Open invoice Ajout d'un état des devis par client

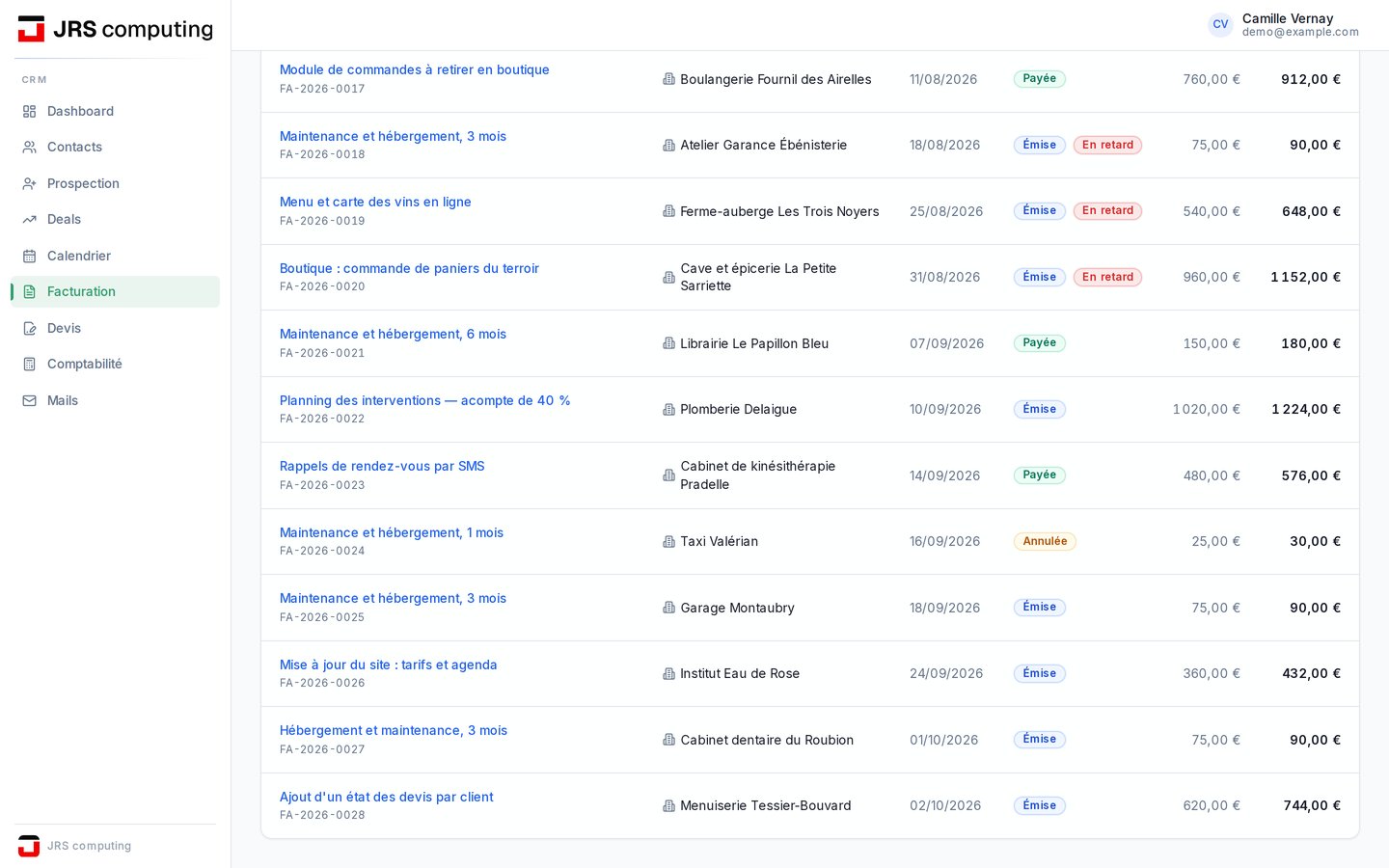click(386, 797)
